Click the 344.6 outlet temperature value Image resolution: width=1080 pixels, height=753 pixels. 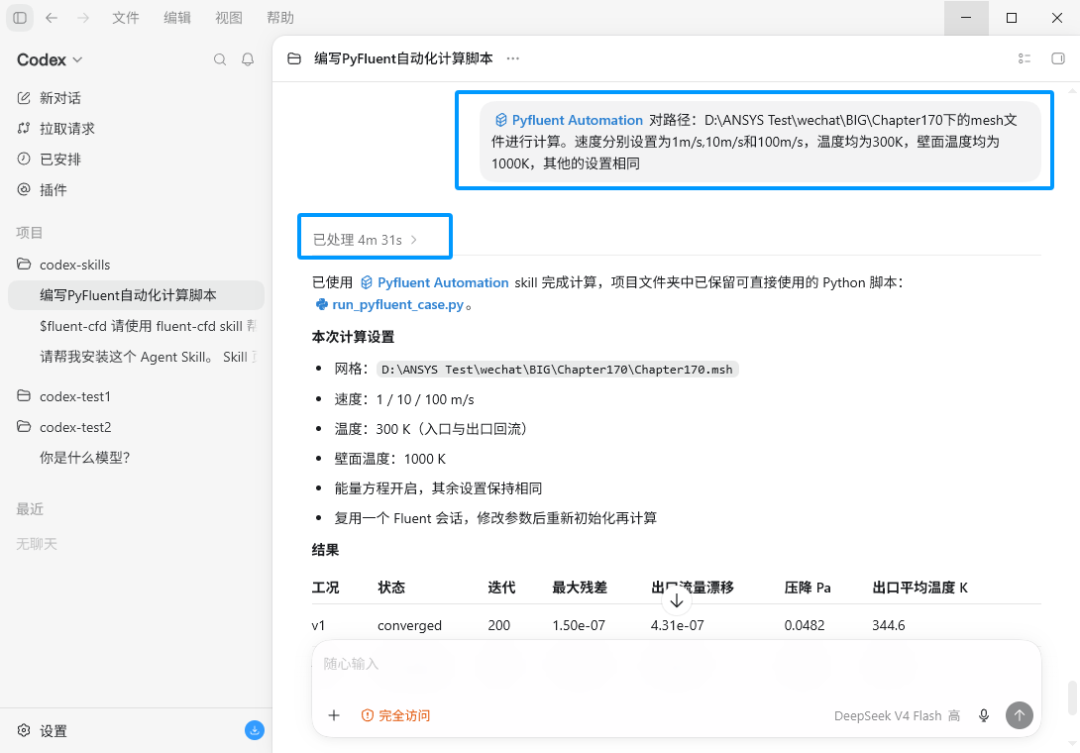pos(889,626)
